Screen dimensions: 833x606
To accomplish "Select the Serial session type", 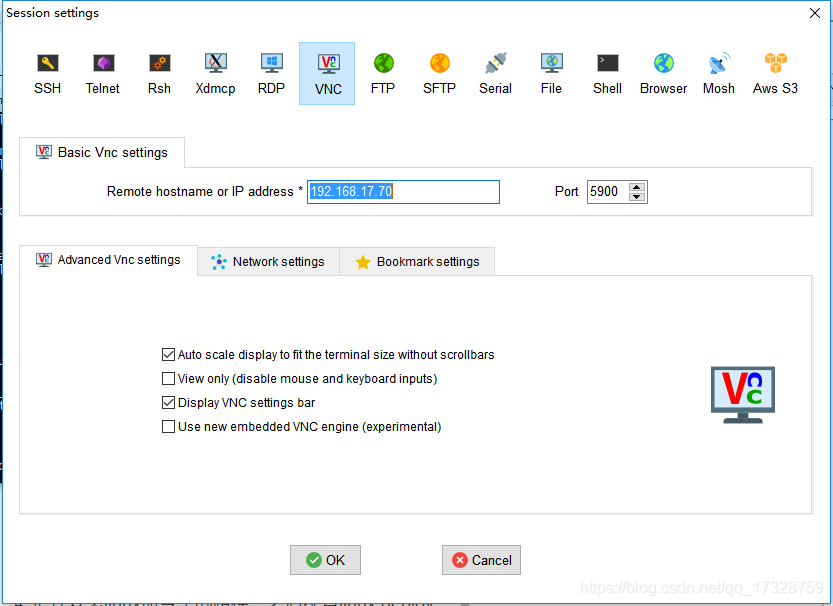I will point(495,73).
